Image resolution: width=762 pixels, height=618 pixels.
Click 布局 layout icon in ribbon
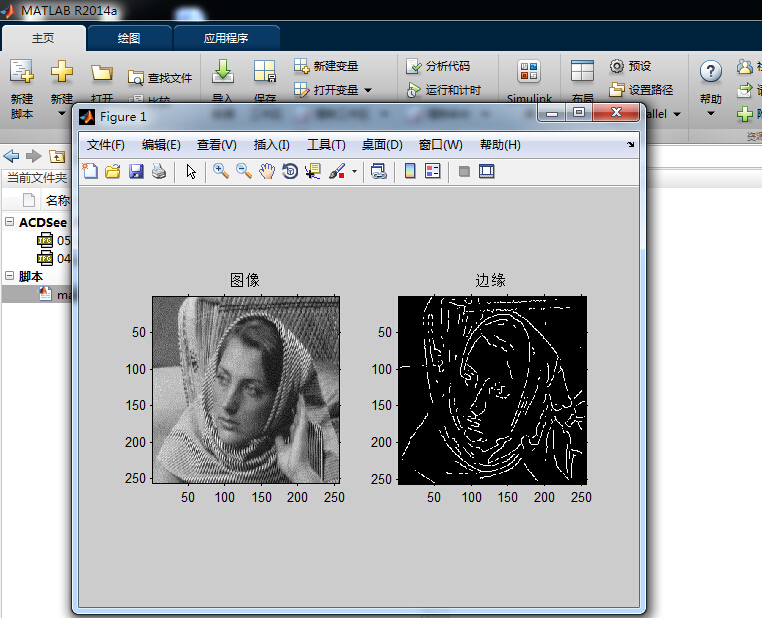[582, 71]
